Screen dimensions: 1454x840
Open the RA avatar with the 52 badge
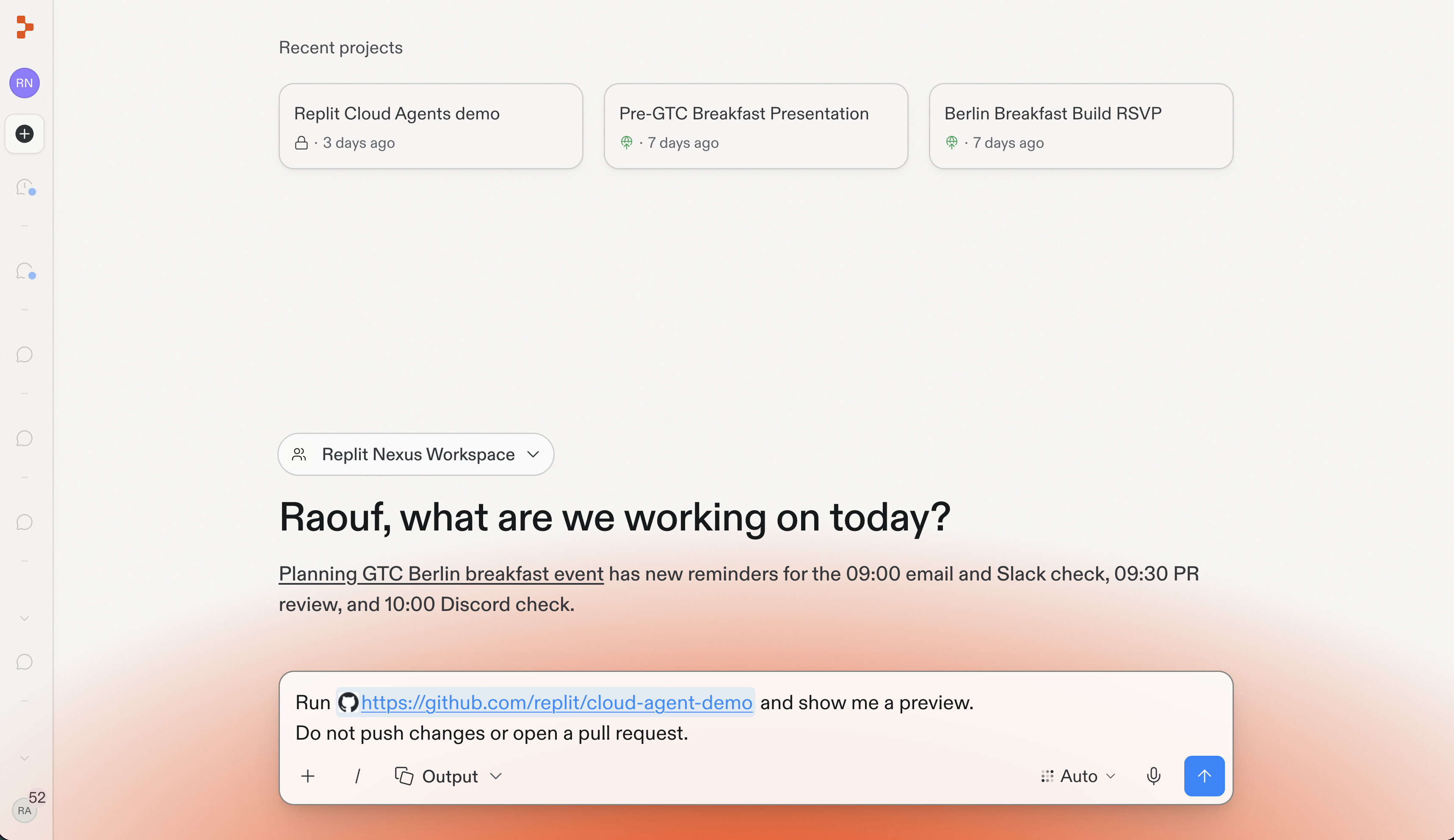click(x=24, y=810)
